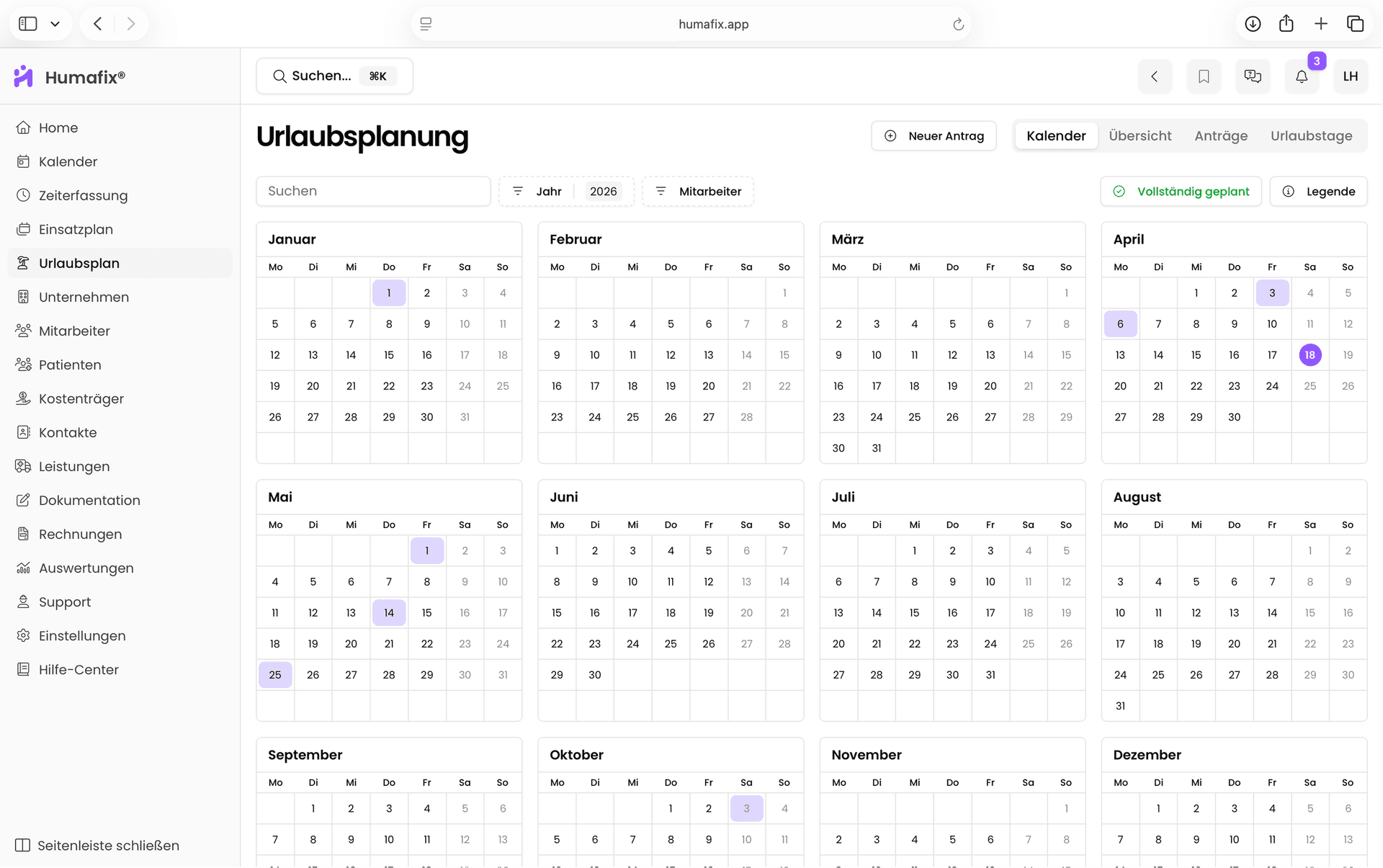Viewport: 1383px width, 868px height.
Task: Open the Auswertungen section
Action: point(86,568)
